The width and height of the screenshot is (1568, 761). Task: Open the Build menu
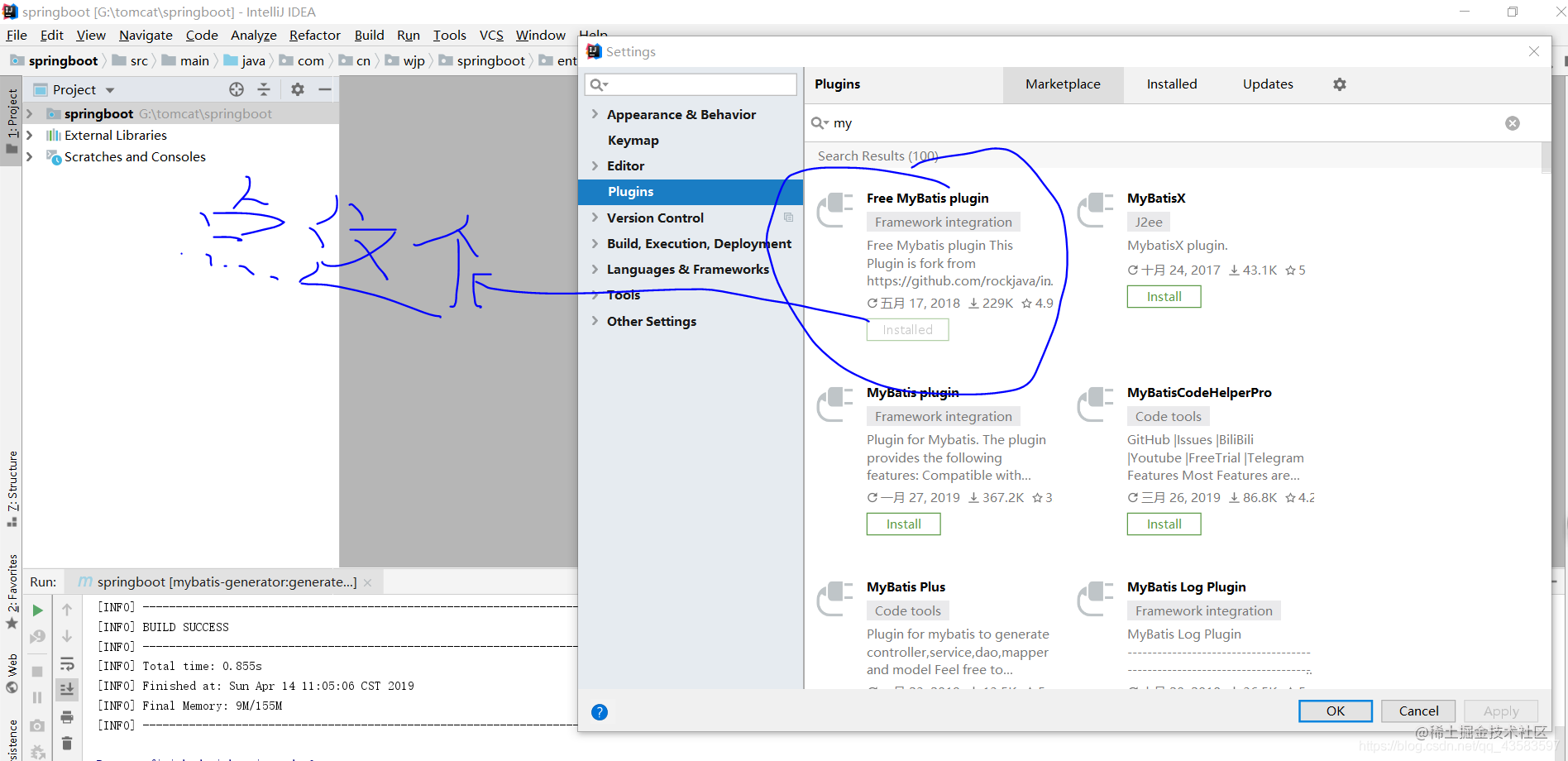click(369, 35)
